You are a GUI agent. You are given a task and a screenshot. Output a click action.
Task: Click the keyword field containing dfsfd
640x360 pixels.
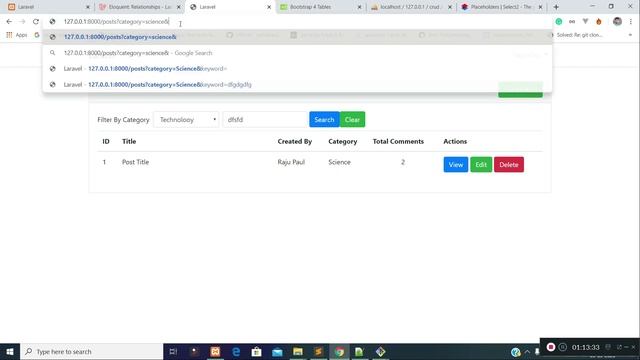click(x=264, y=120)
